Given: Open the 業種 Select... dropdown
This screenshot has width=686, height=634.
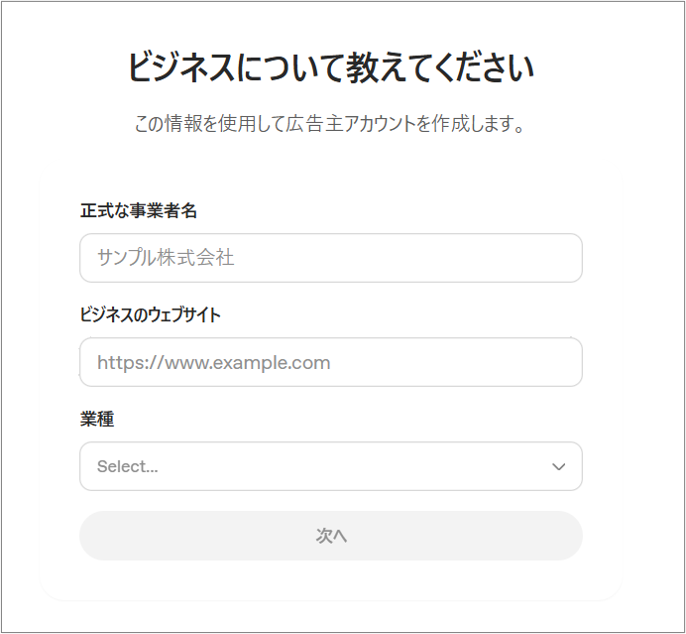Looking at the screenshot, I should coord(331,466).
